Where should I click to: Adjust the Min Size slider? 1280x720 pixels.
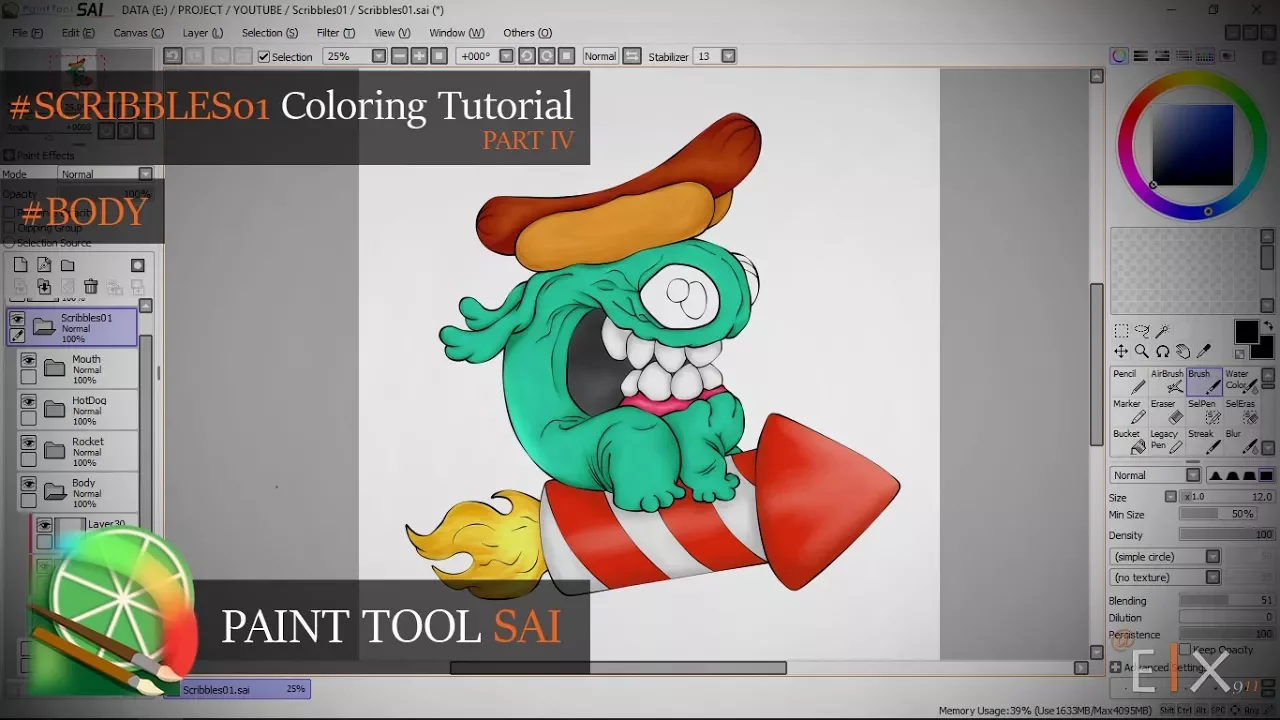tap(1217, 514)
